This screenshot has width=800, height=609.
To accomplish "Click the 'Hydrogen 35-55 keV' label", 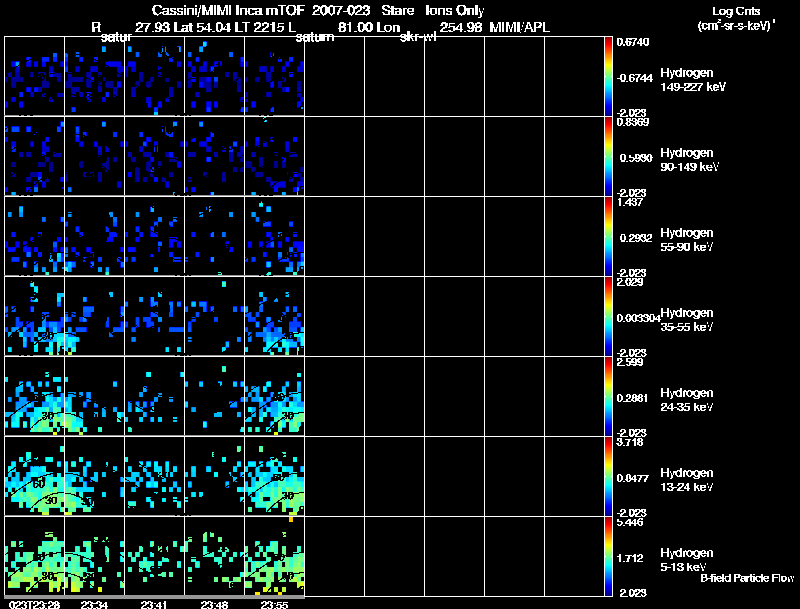I will pos(687,320).
